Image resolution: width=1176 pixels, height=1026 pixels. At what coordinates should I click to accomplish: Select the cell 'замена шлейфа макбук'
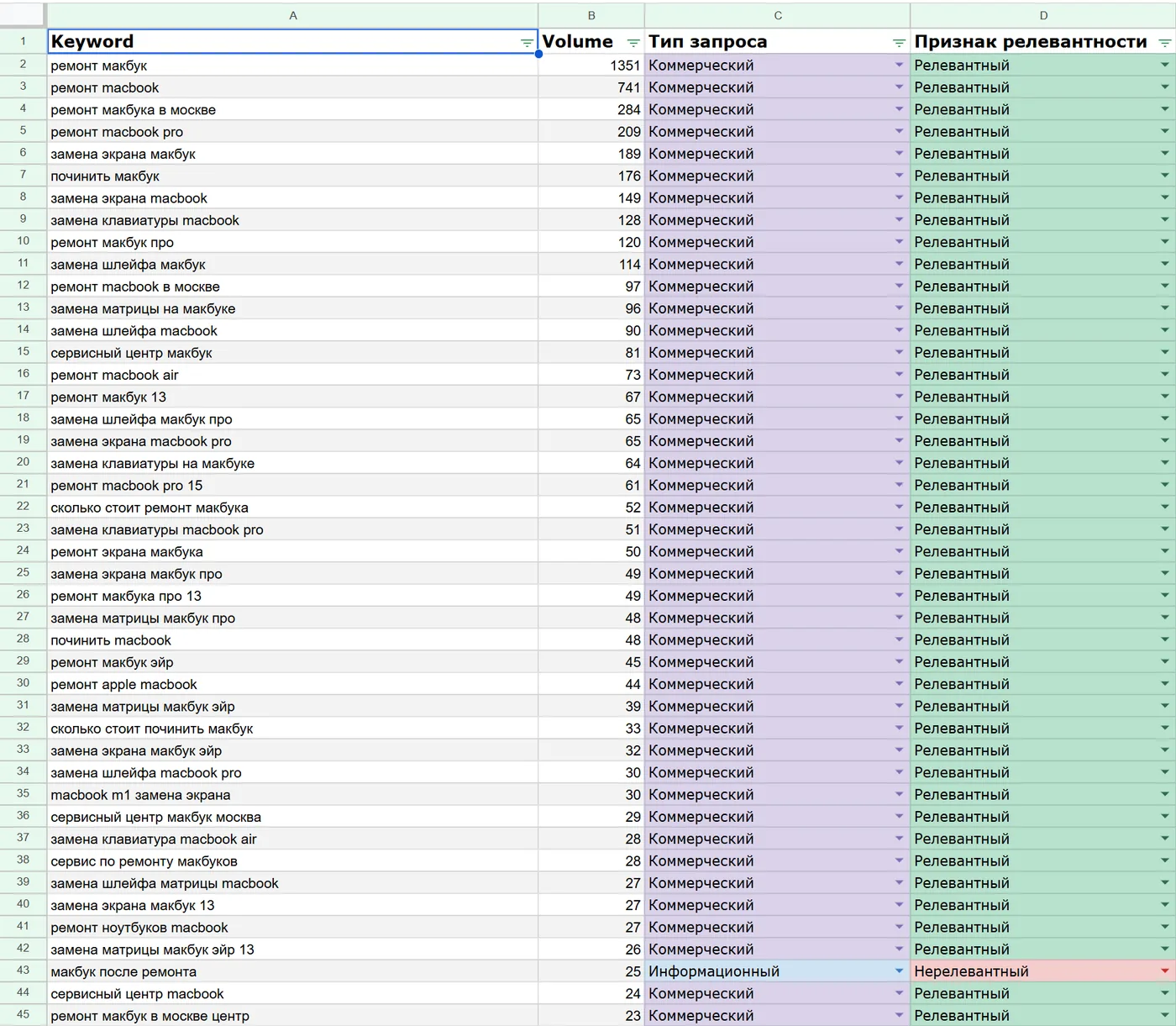point(292,264)
